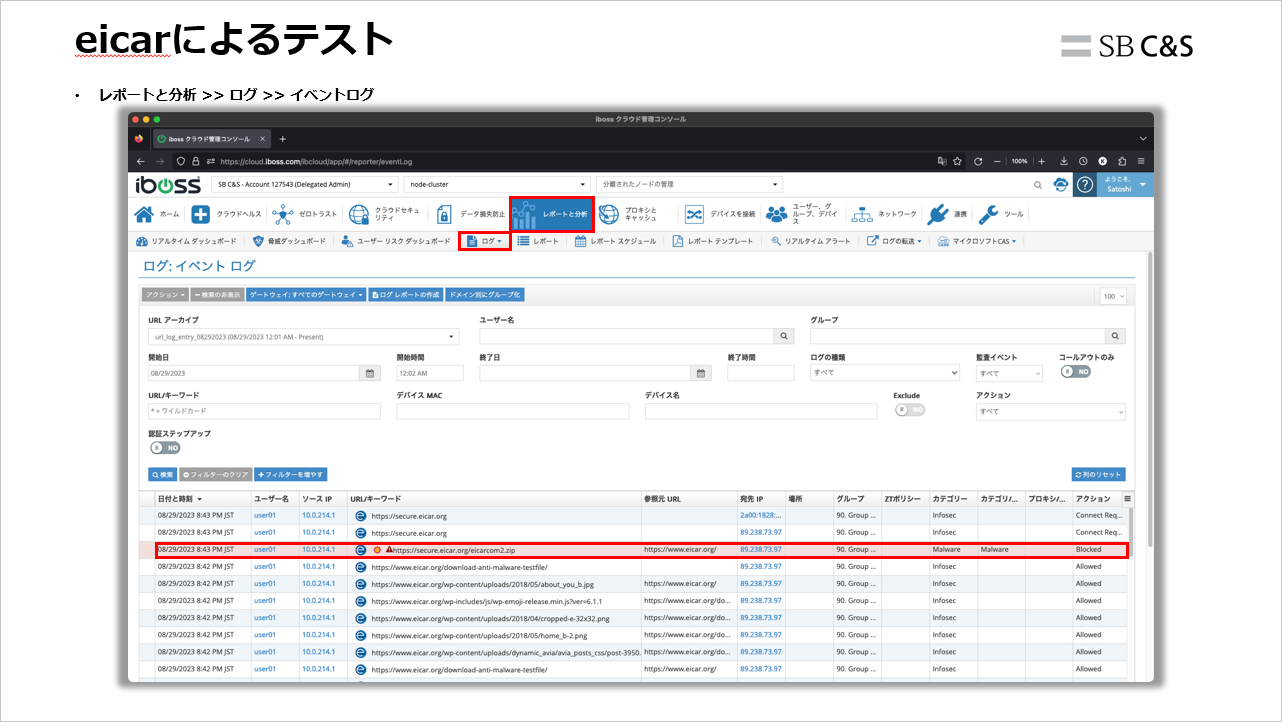
Task: Open calendar picker for 終了日
Action: click(x=702, y=373)
